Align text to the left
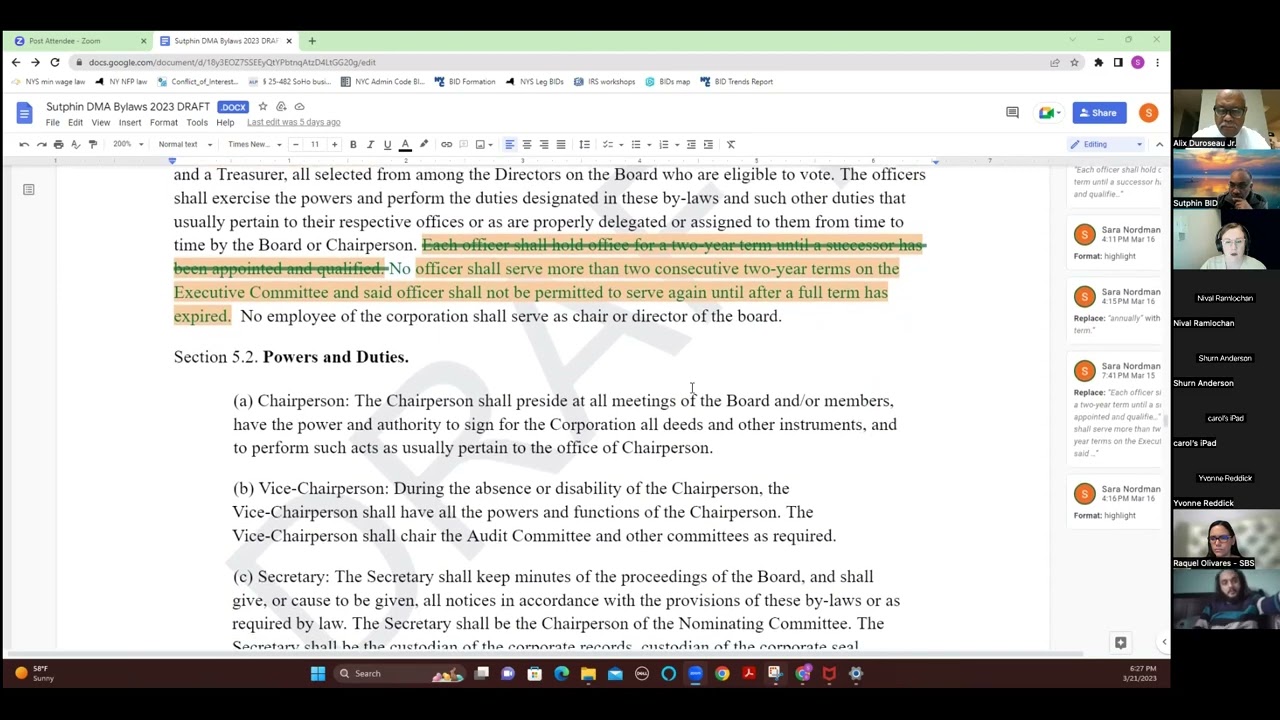Image resolution: width=1280 pixels, height=720 pixels. pos(509,144)
